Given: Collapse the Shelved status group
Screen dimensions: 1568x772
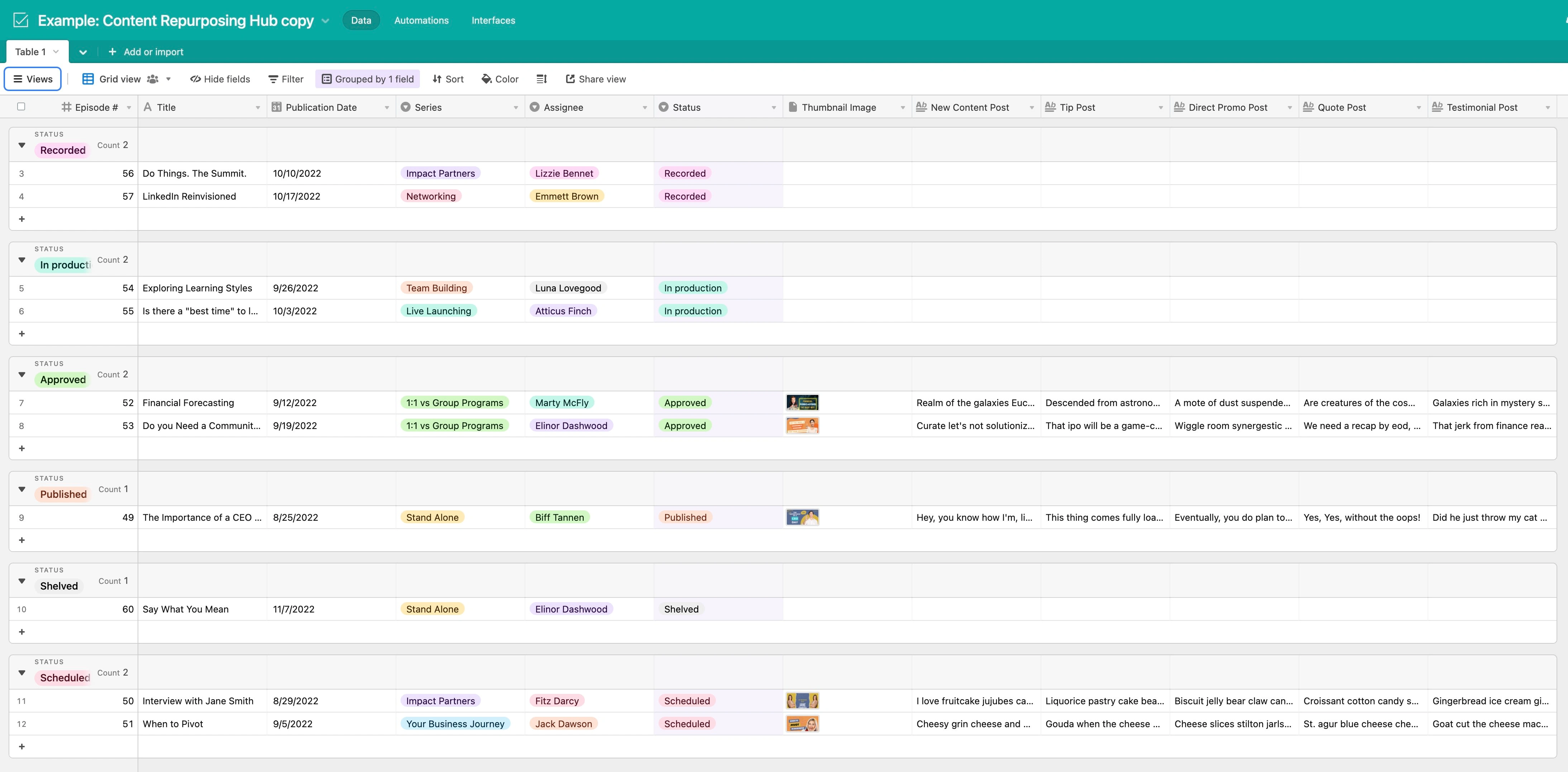Looking at the screenshot, I should pyautogui.click(x=22, y=581).
